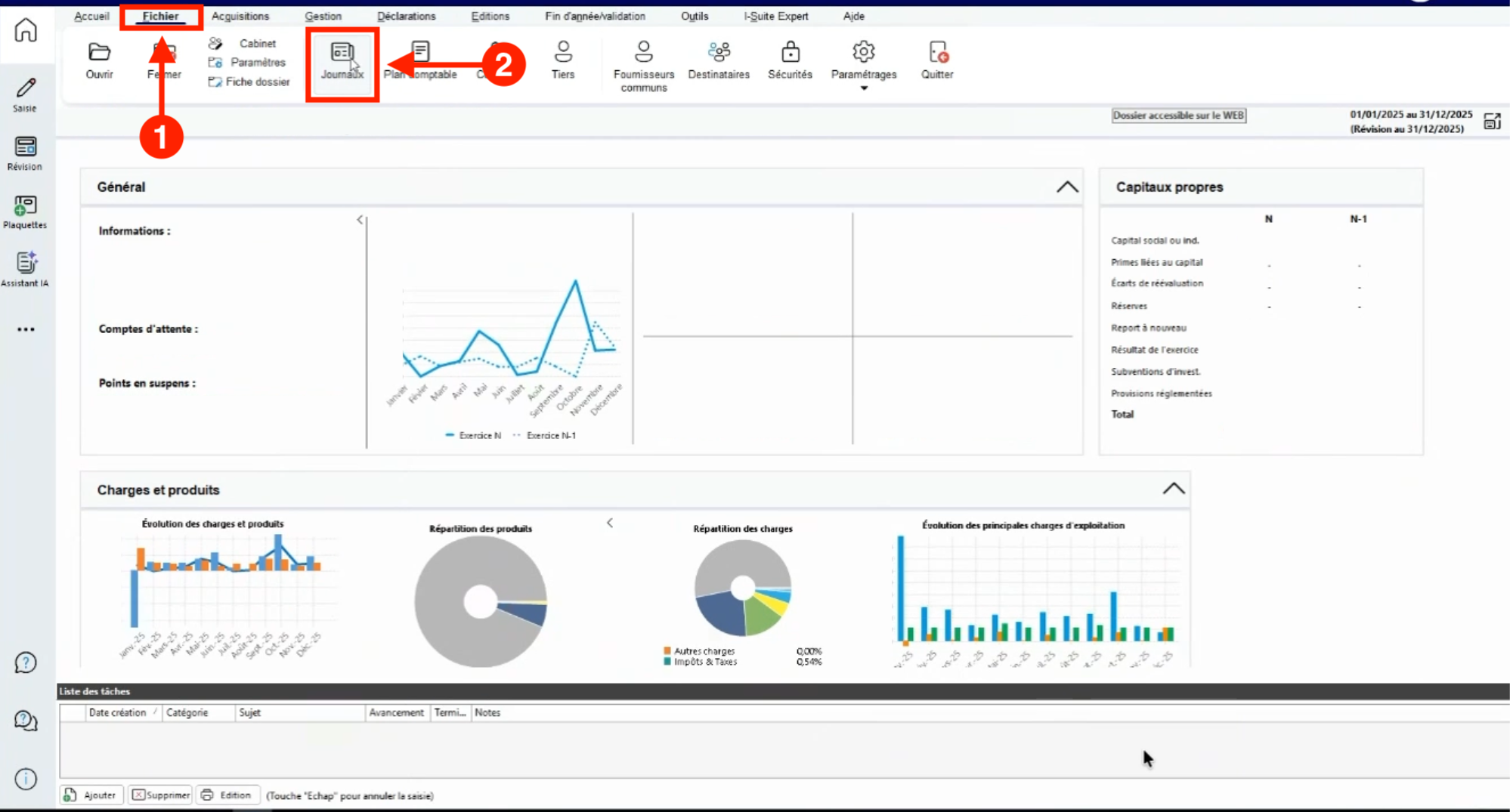Open Fournisseurs communs
Screen dimensions: 1510x812
644,67
